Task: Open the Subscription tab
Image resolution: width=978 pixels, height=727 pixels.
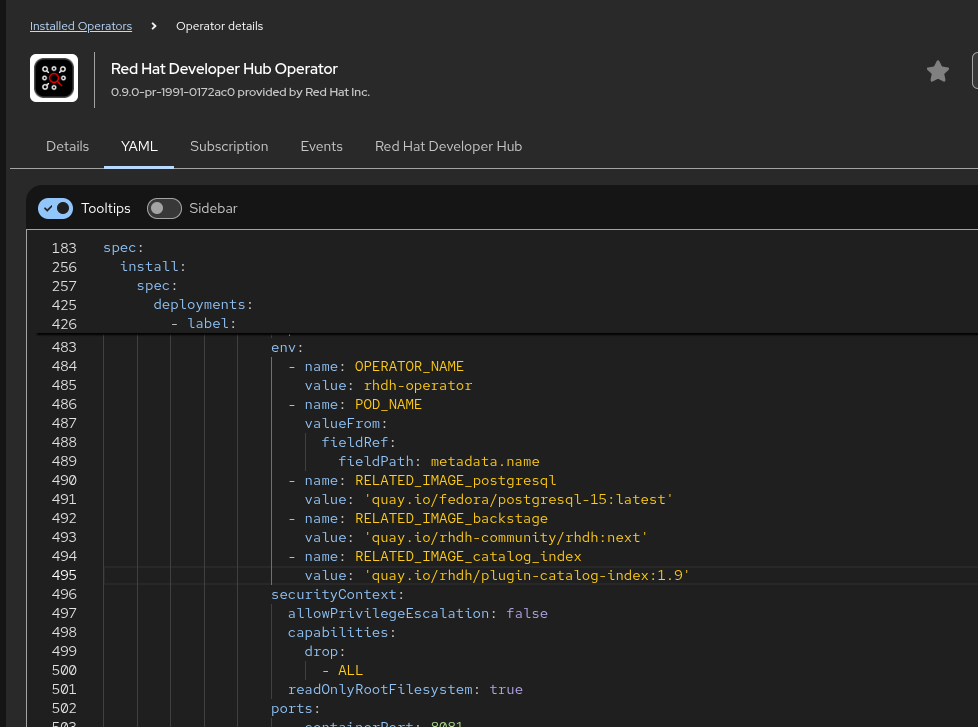Action: pyautogui.click(x=229, y=146)
